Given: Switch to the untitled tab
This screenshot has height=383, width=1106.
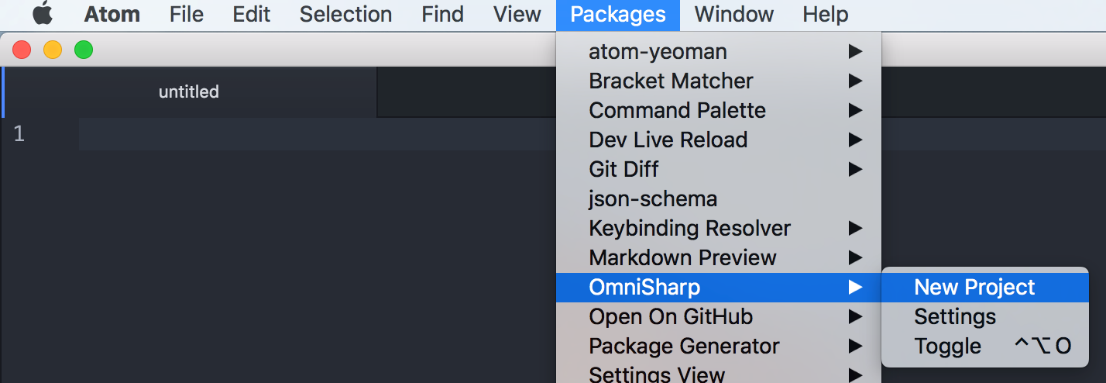Looking at the screenshot, I should click(x=189, y=92).
